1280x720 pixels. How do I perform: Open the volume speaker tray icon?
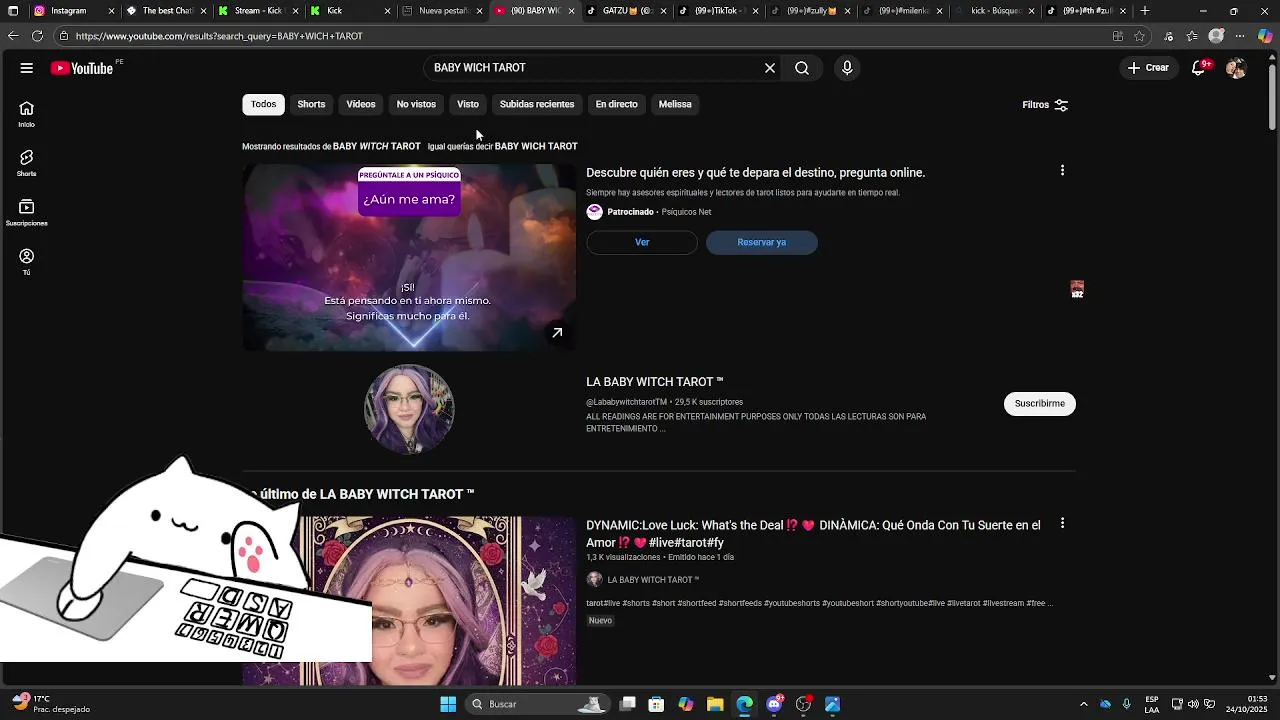click(1193, 704)
